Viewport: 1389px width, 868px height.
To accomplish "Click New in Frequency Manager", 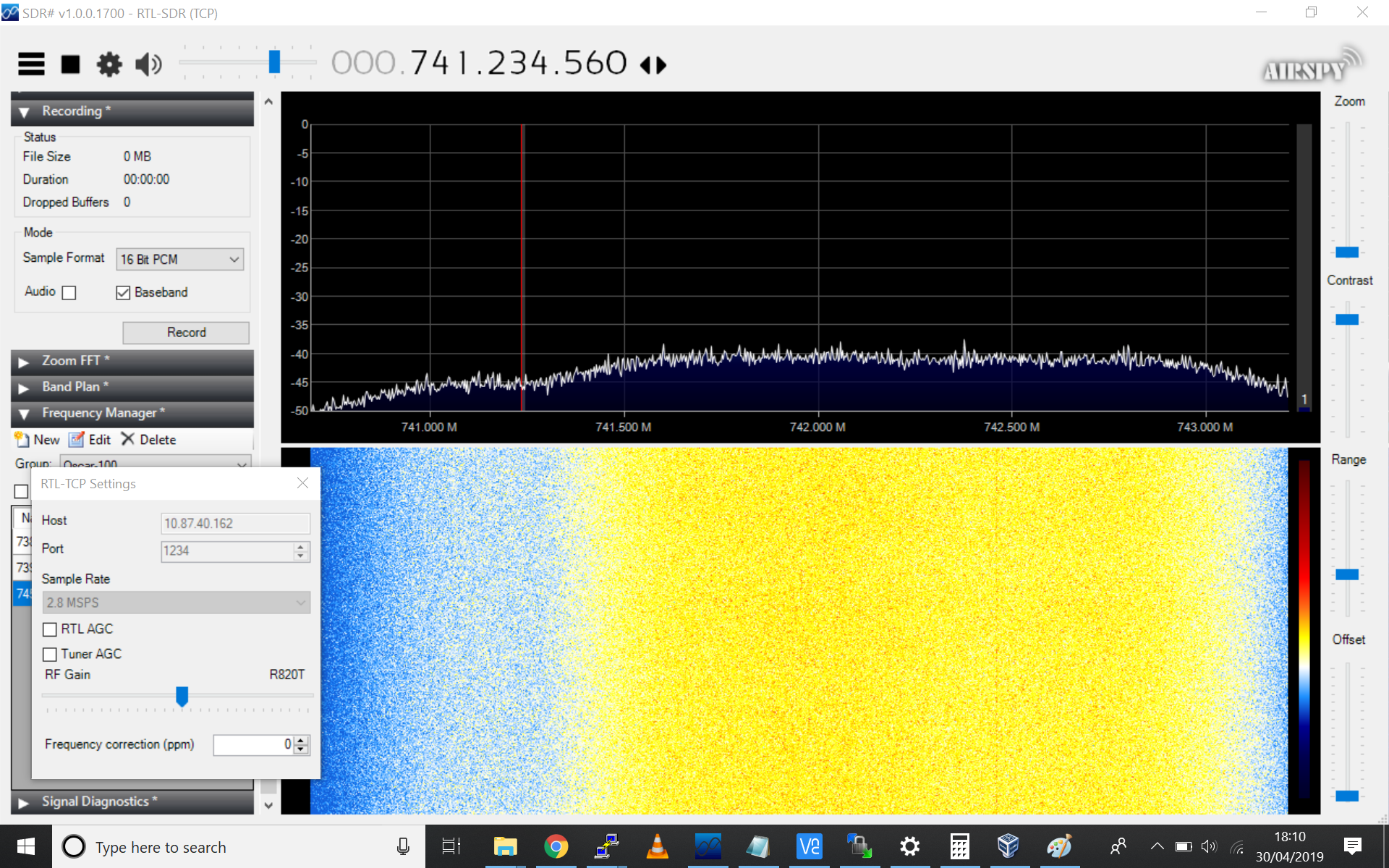I will pos(38,440).
